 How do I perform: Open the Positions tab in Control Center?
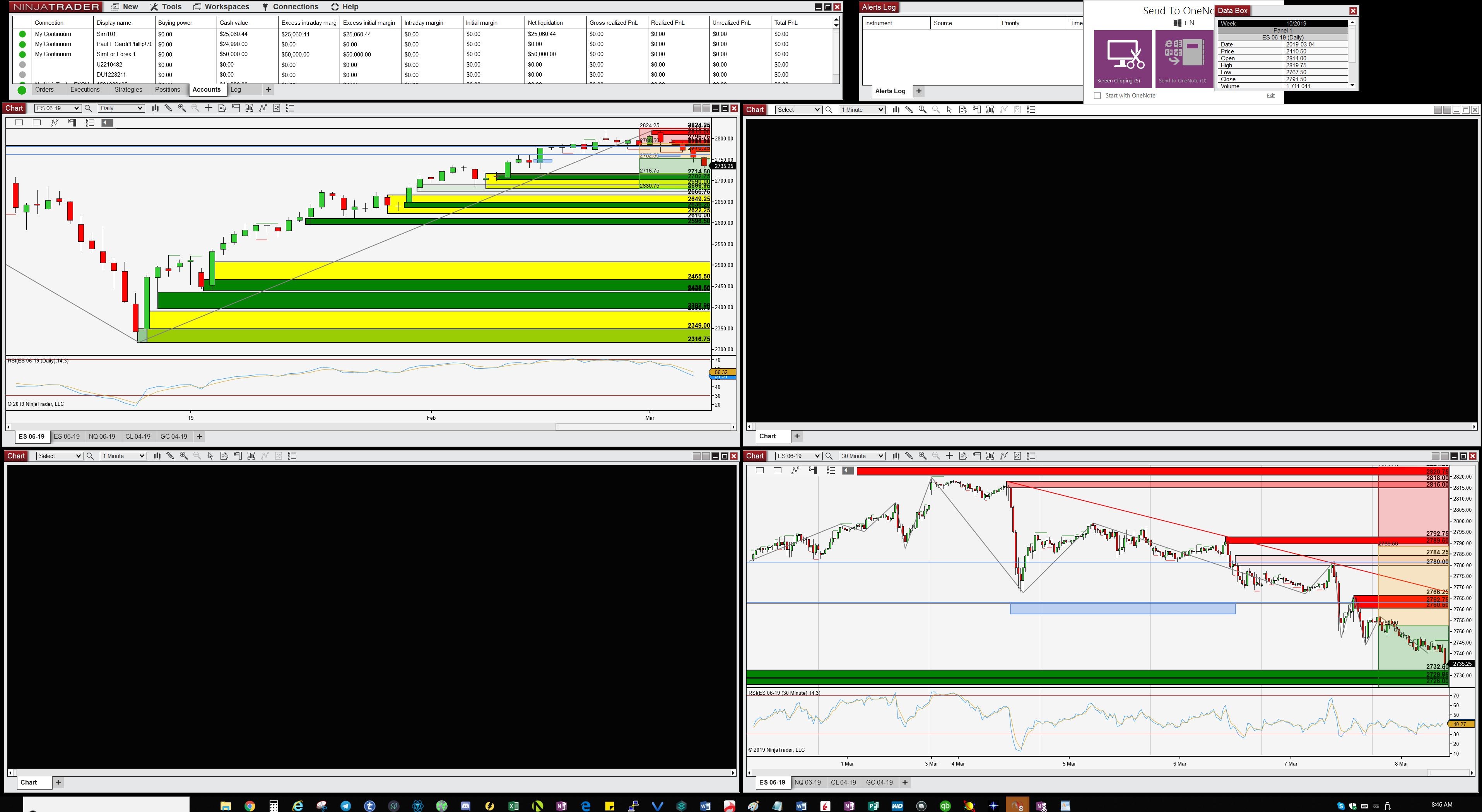point(168,90)
